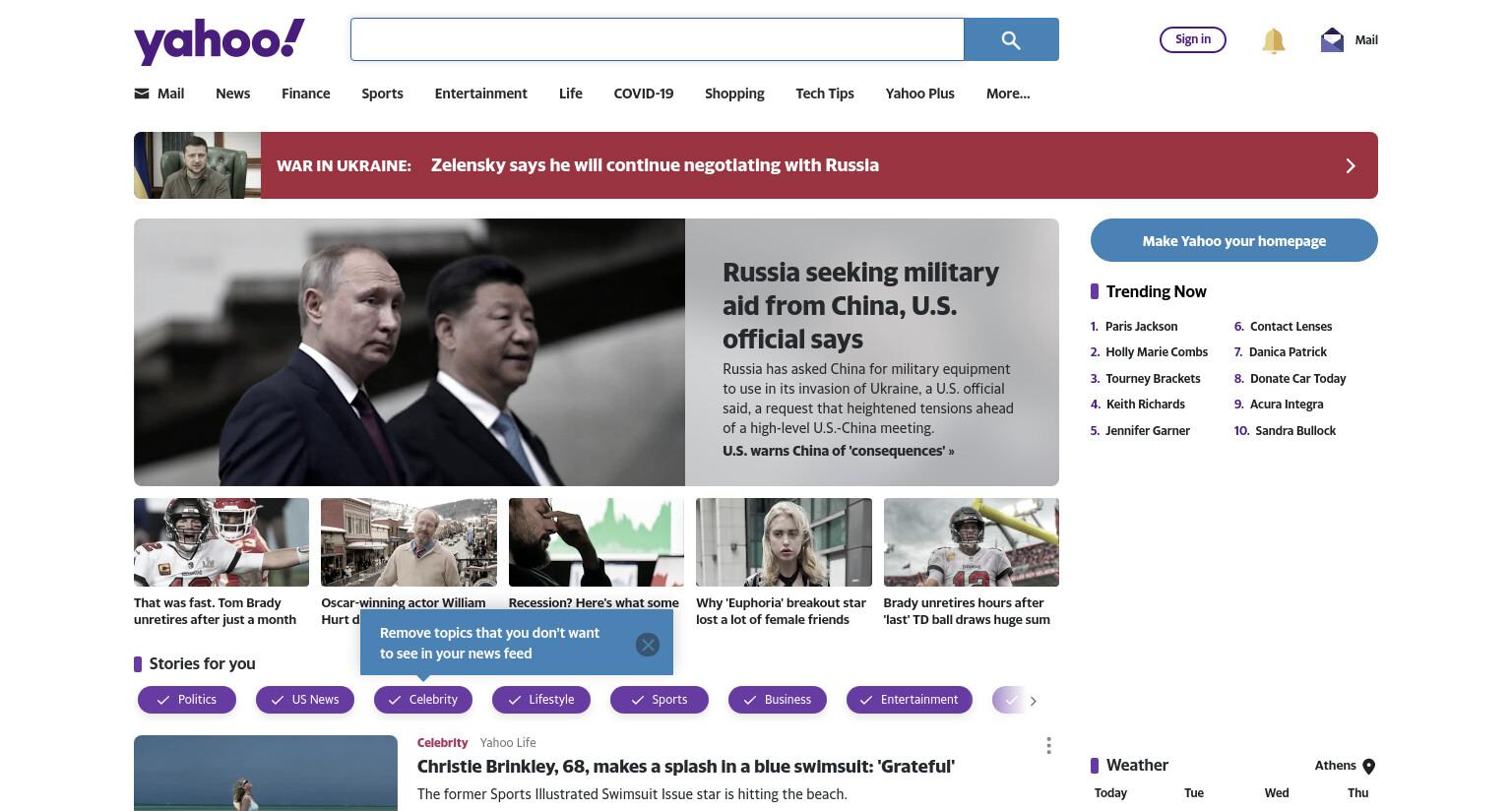
Task: Toggle the Entertainment topic chip
Action: [910, 700]
